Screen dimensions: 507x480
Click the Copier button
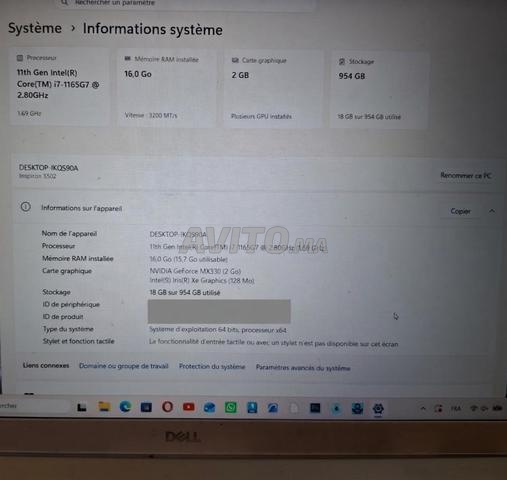pyautogui.click(x=461, y=211)
